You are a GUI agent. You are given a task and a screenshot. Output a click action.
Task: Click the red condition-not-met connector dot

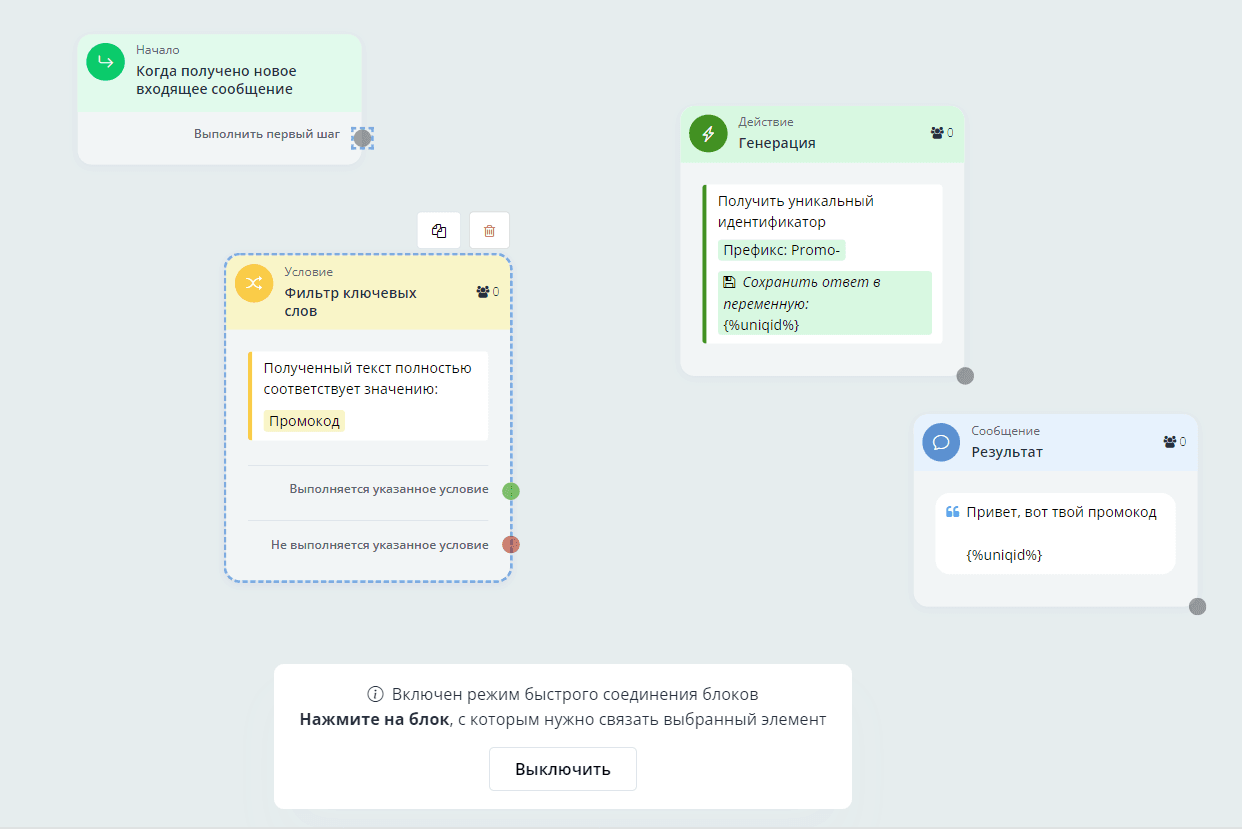pyautogui.click(x=511, y=545)
